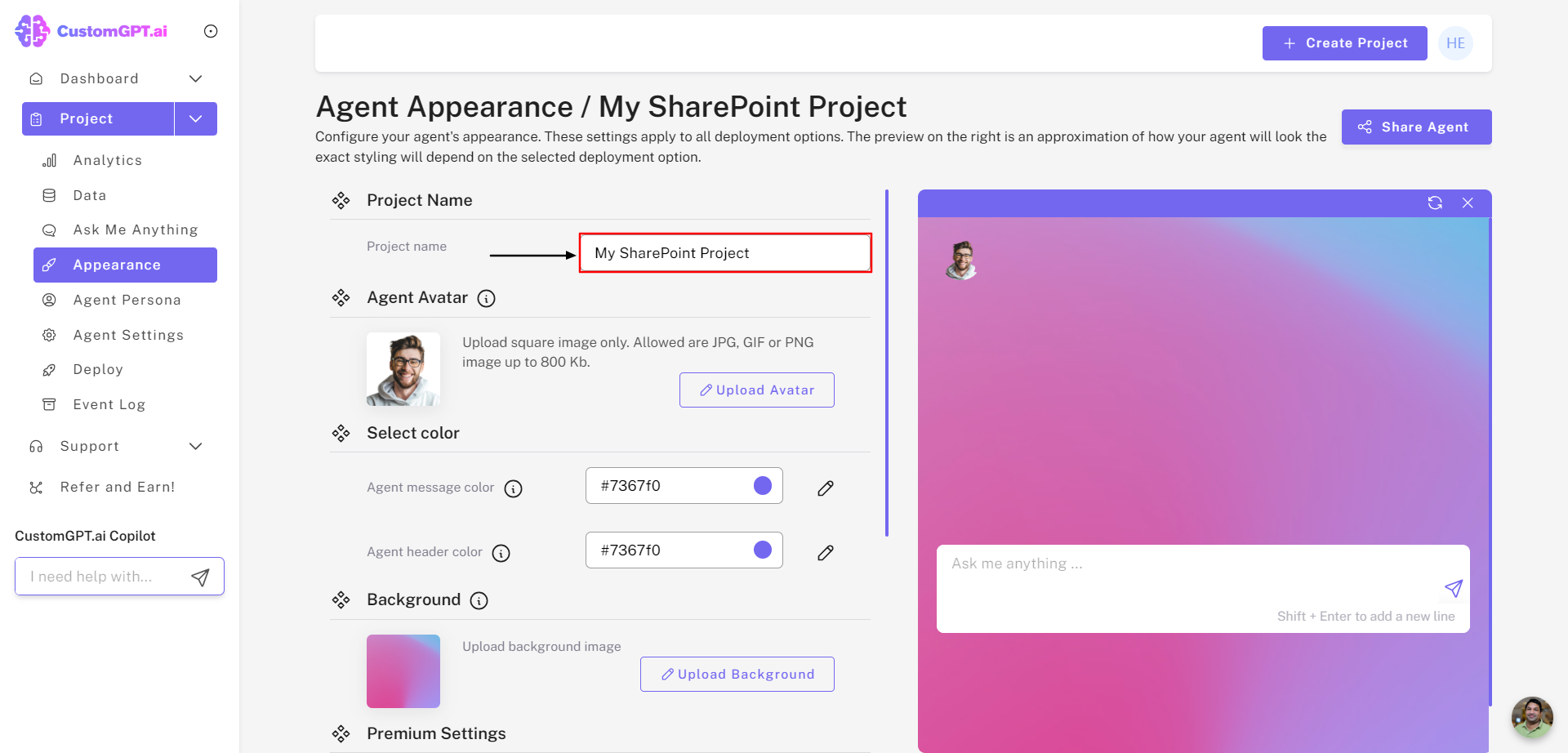1568x753 pixels.
Task: Click the Event Log archive icon
Action: [49, 404]
